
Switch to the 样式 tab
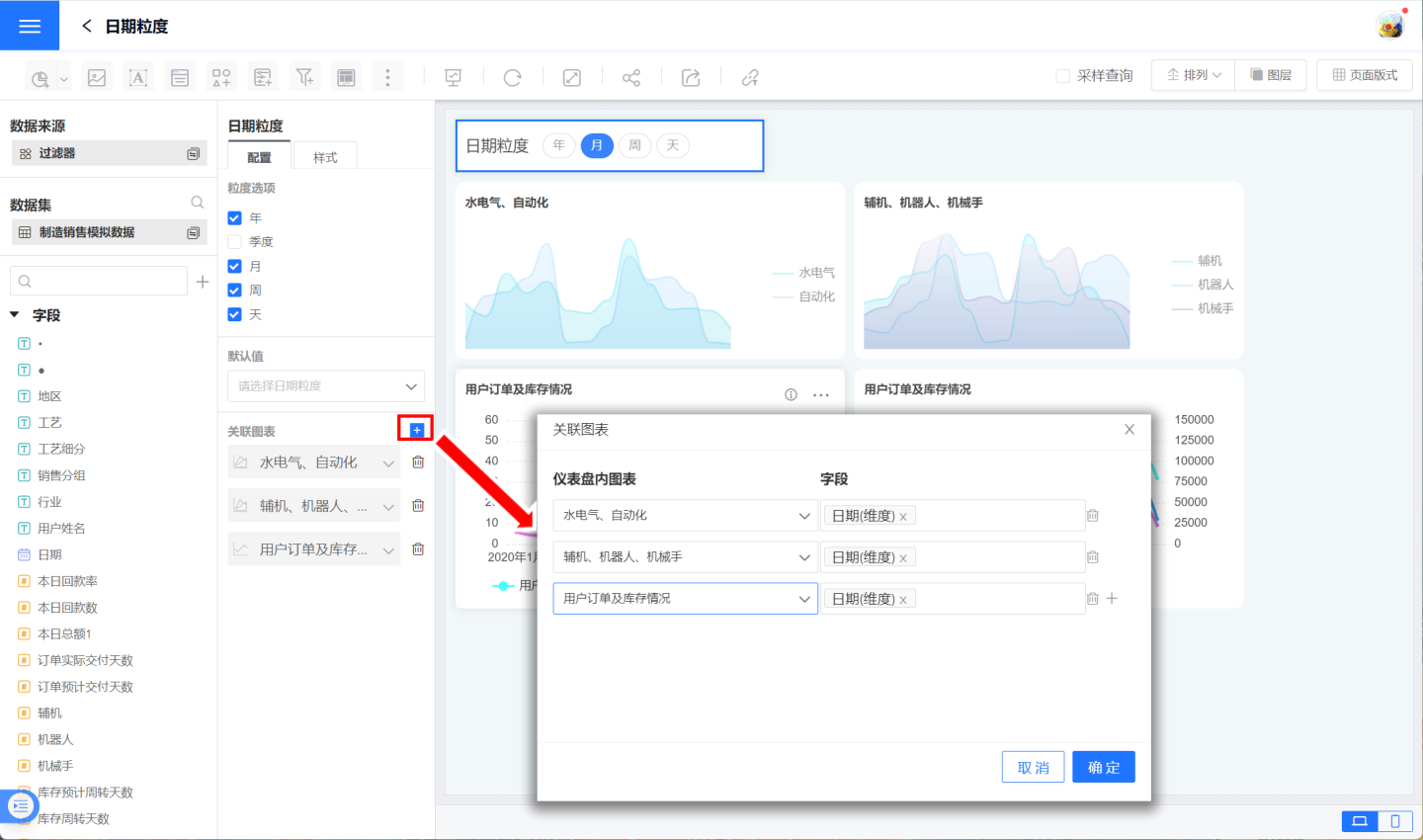(x=325, y=157)
